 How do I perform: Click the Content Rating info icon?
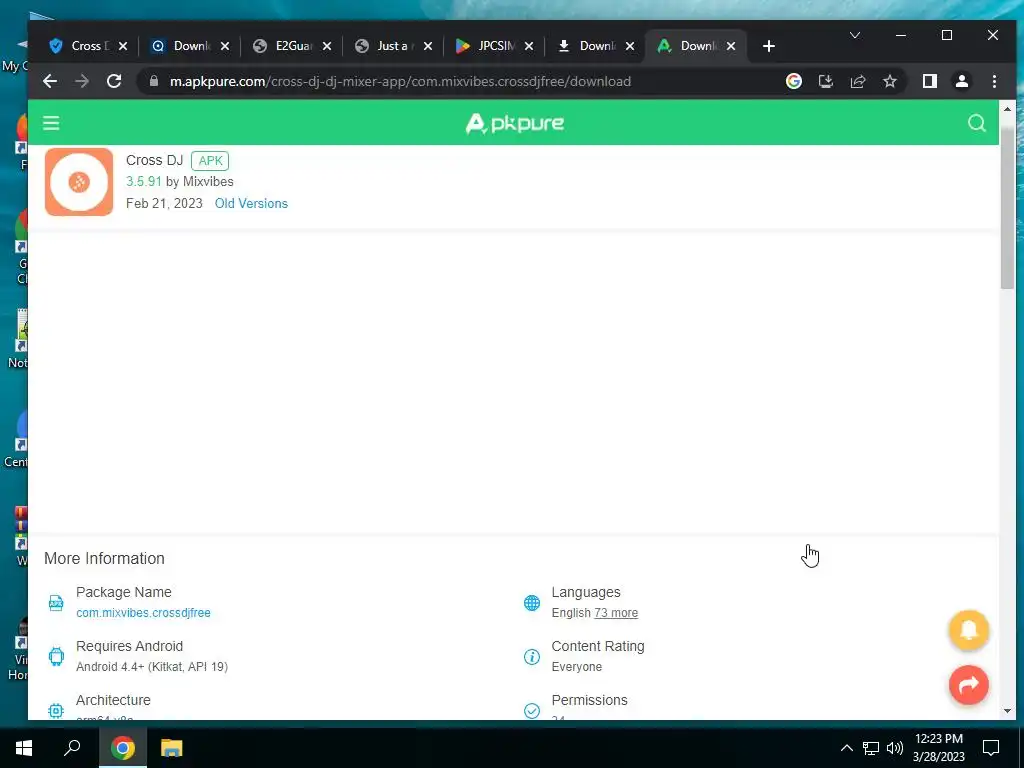tap(532, 656)
